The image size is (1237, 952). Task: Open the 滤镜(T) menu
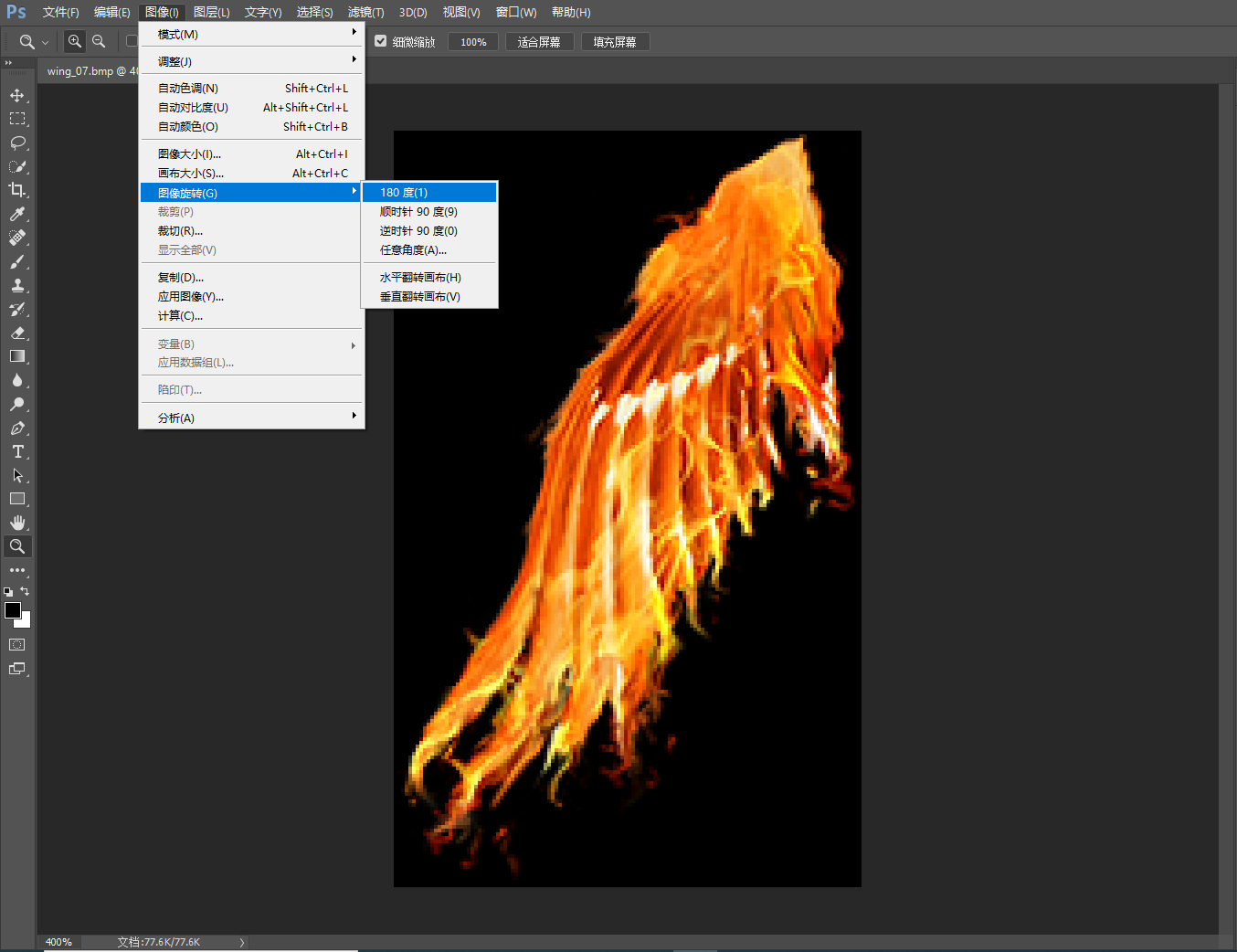click(365, 12)
